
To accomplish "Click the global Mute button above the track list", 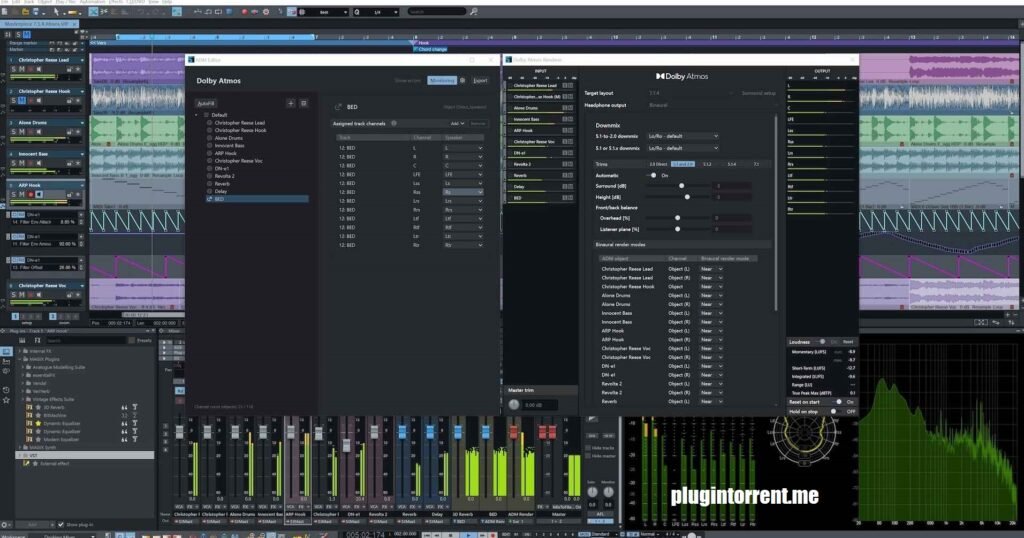I will [x=26, y=35].
